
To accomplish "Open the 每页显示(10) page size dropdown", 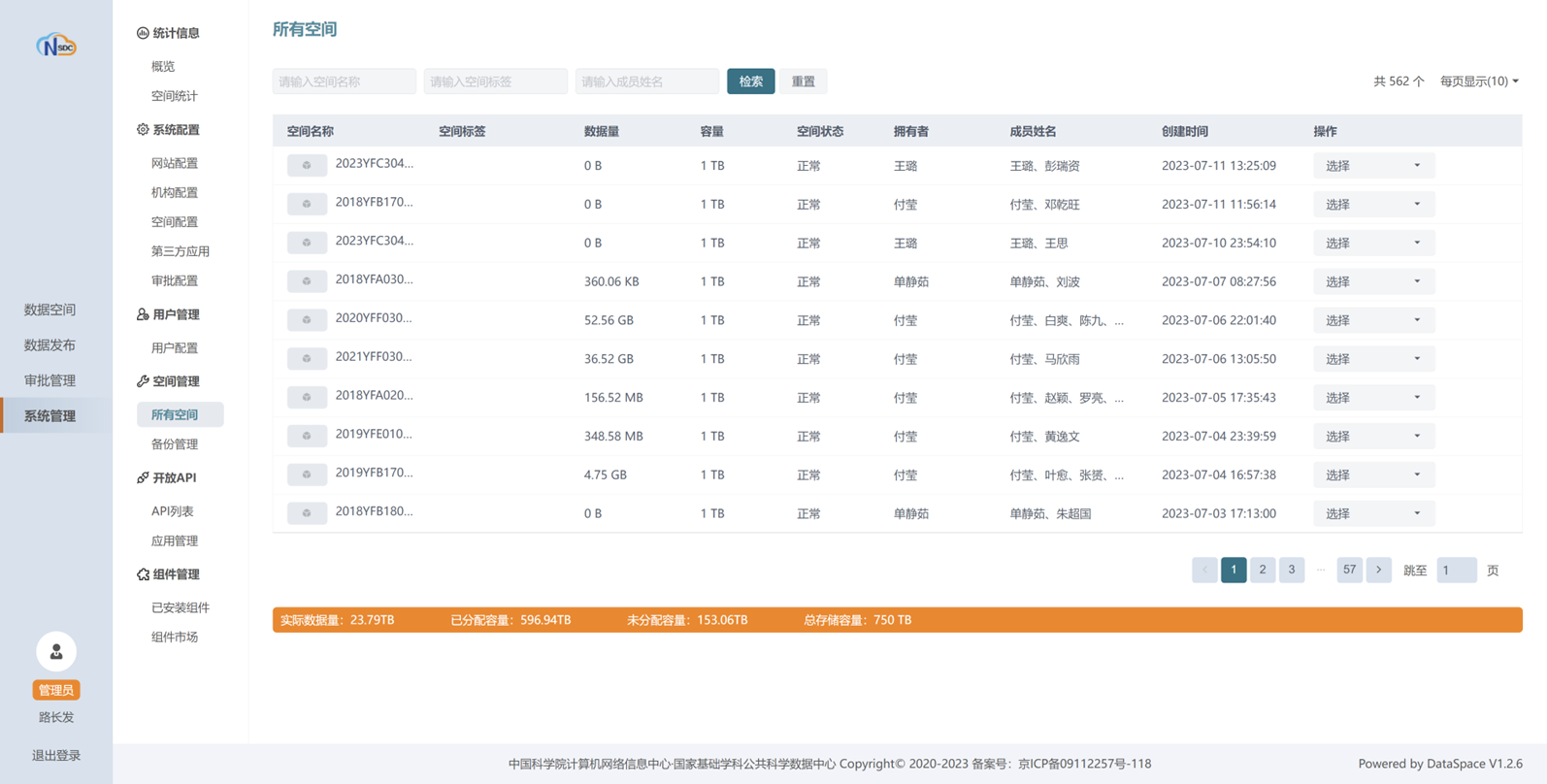I will [x=1479, y=82].
